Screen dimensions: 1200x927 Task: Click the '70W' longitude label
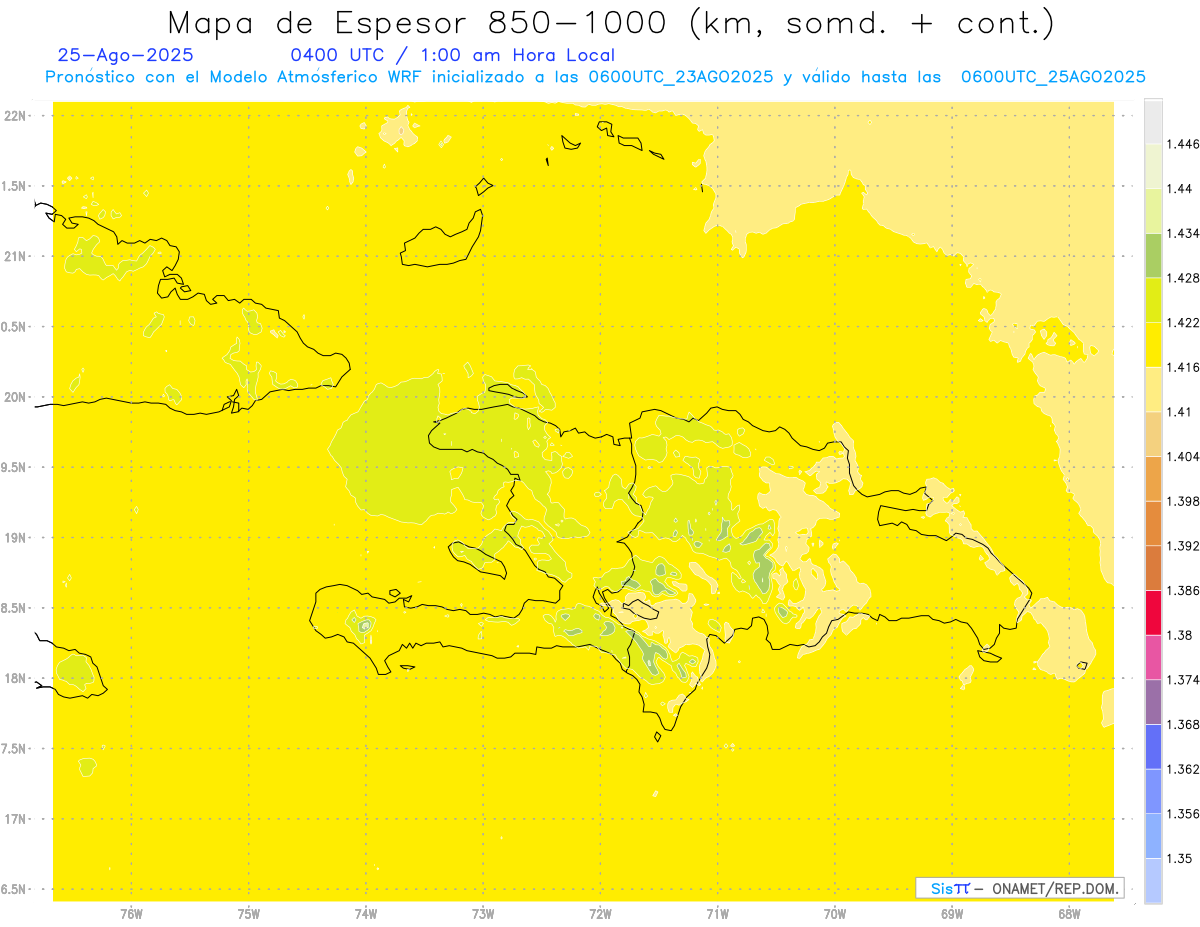(835, 914)
